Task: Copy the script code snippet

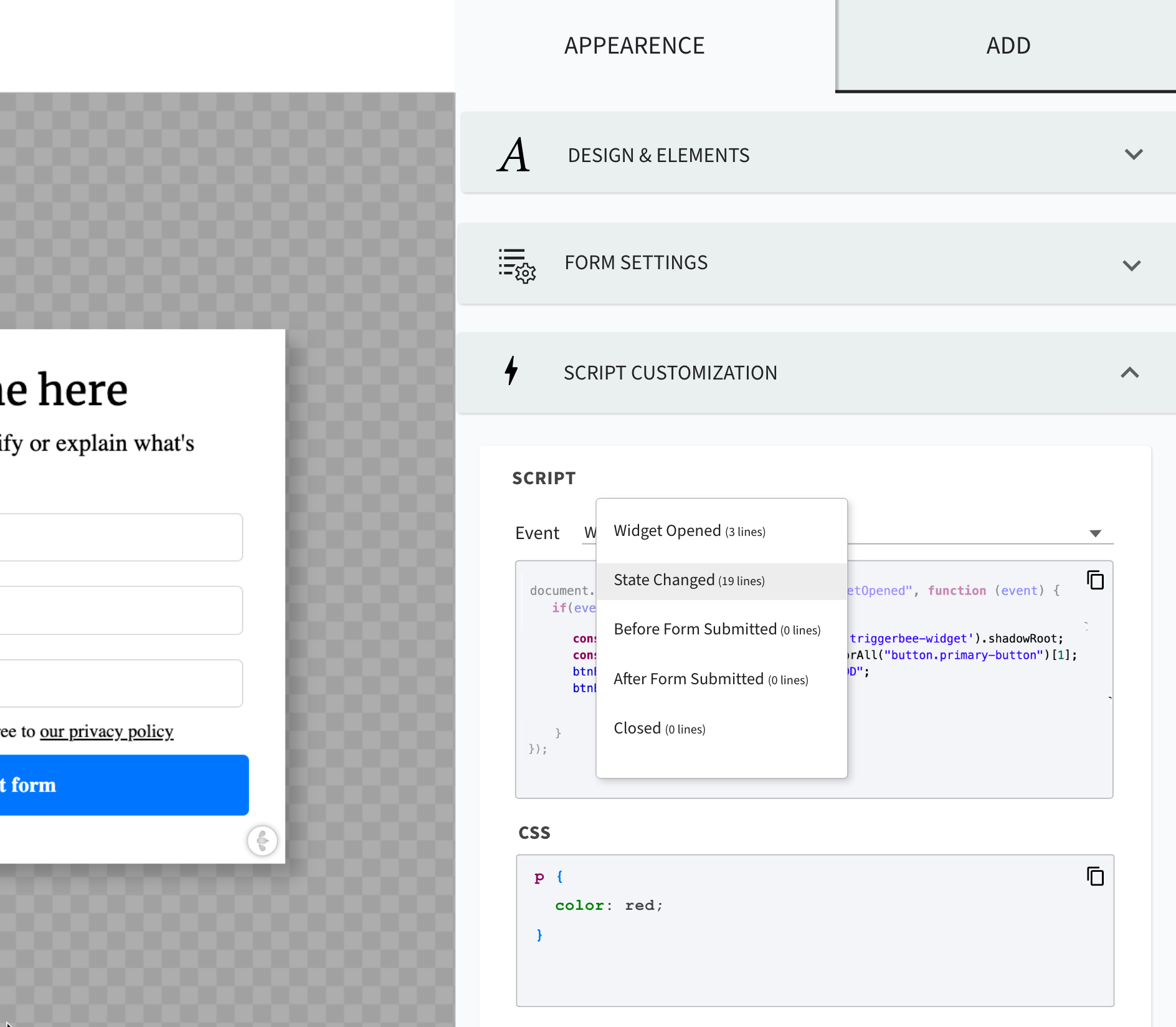Action: click(x=1096, y=580)
